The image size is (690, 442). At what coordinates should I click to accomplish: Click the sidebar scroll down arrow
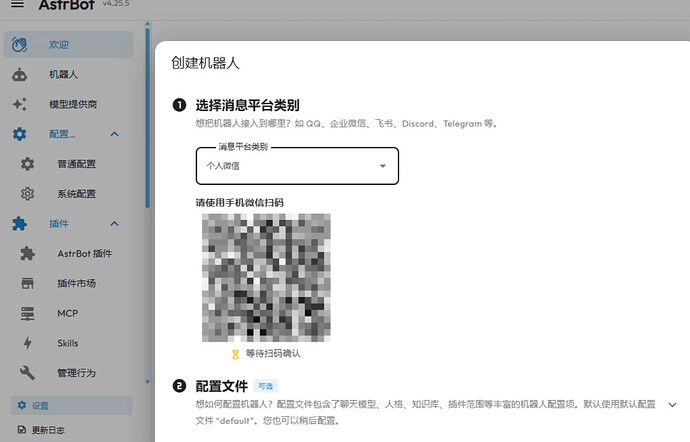point(147,382)
